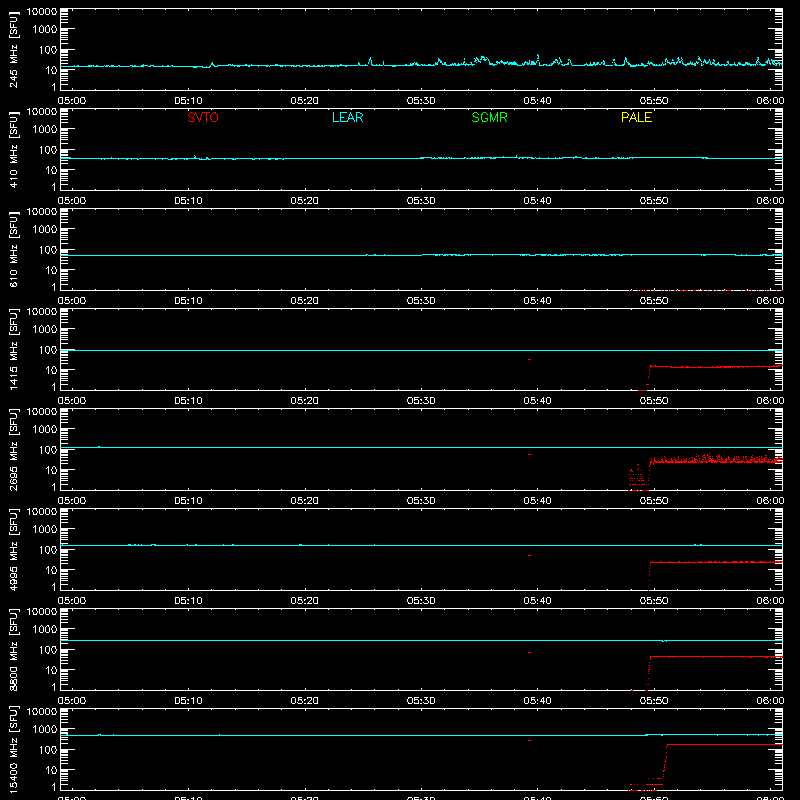Viewport: 800px width, 800px height.
Task: Click the '1000' tick of the 15400 MHz plot
Action: [45, 730]
